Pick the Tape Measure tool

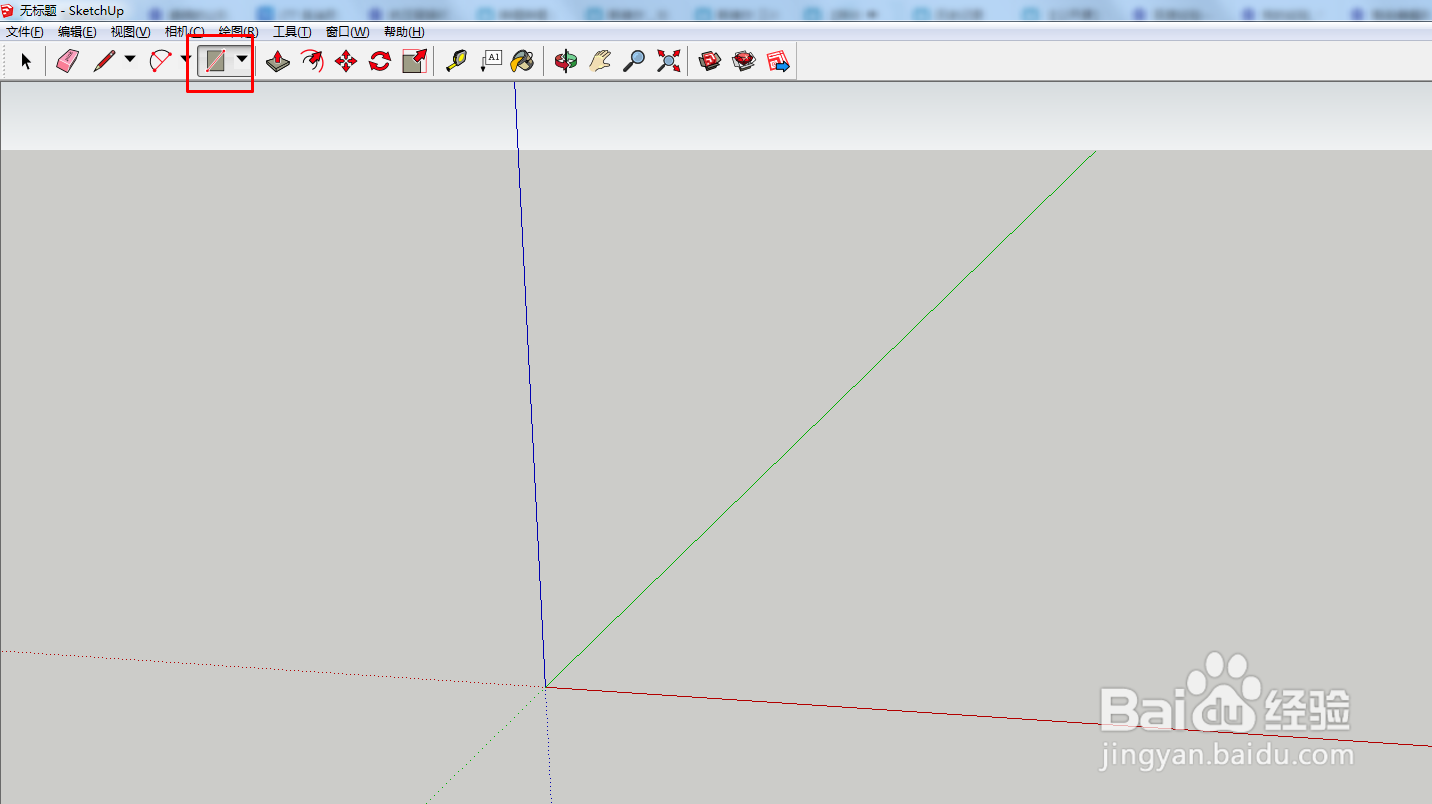coord(456,62)
